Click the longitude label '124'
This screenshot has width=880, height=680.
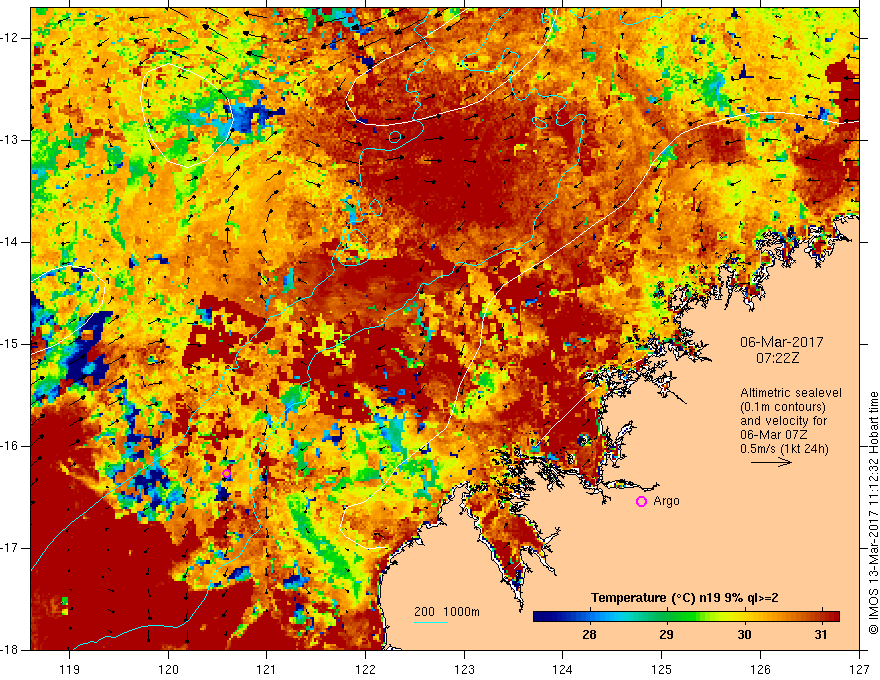click(x=563, y=669)
